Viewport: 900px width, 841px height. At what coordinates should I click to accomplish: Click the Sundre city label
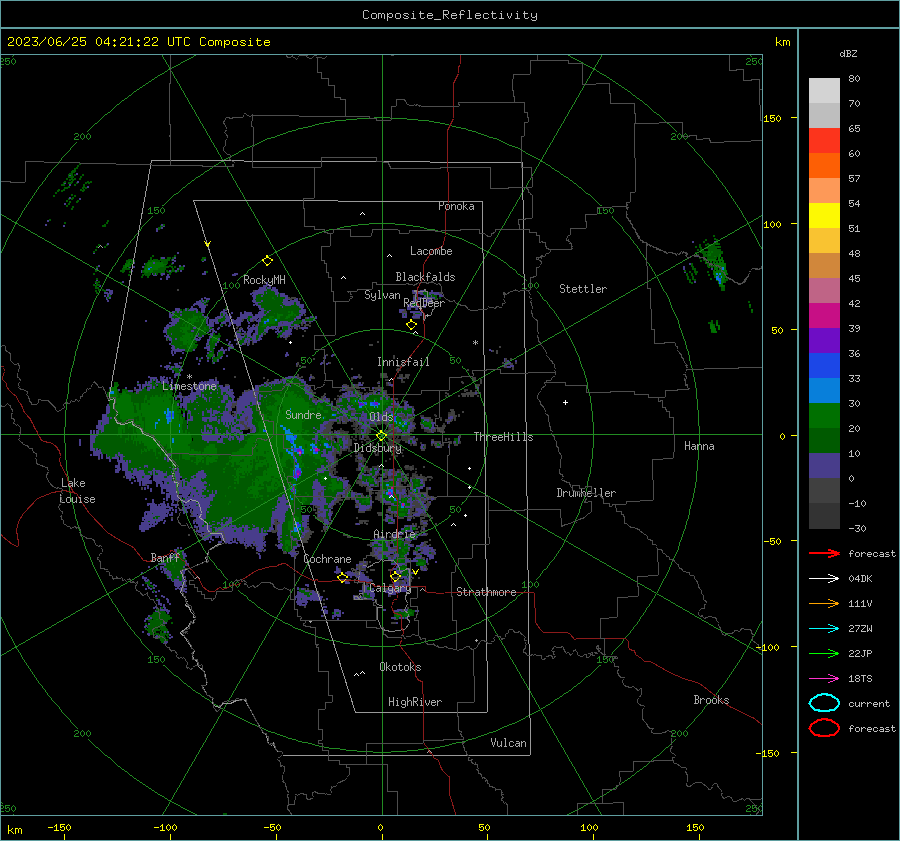(303, 414)
